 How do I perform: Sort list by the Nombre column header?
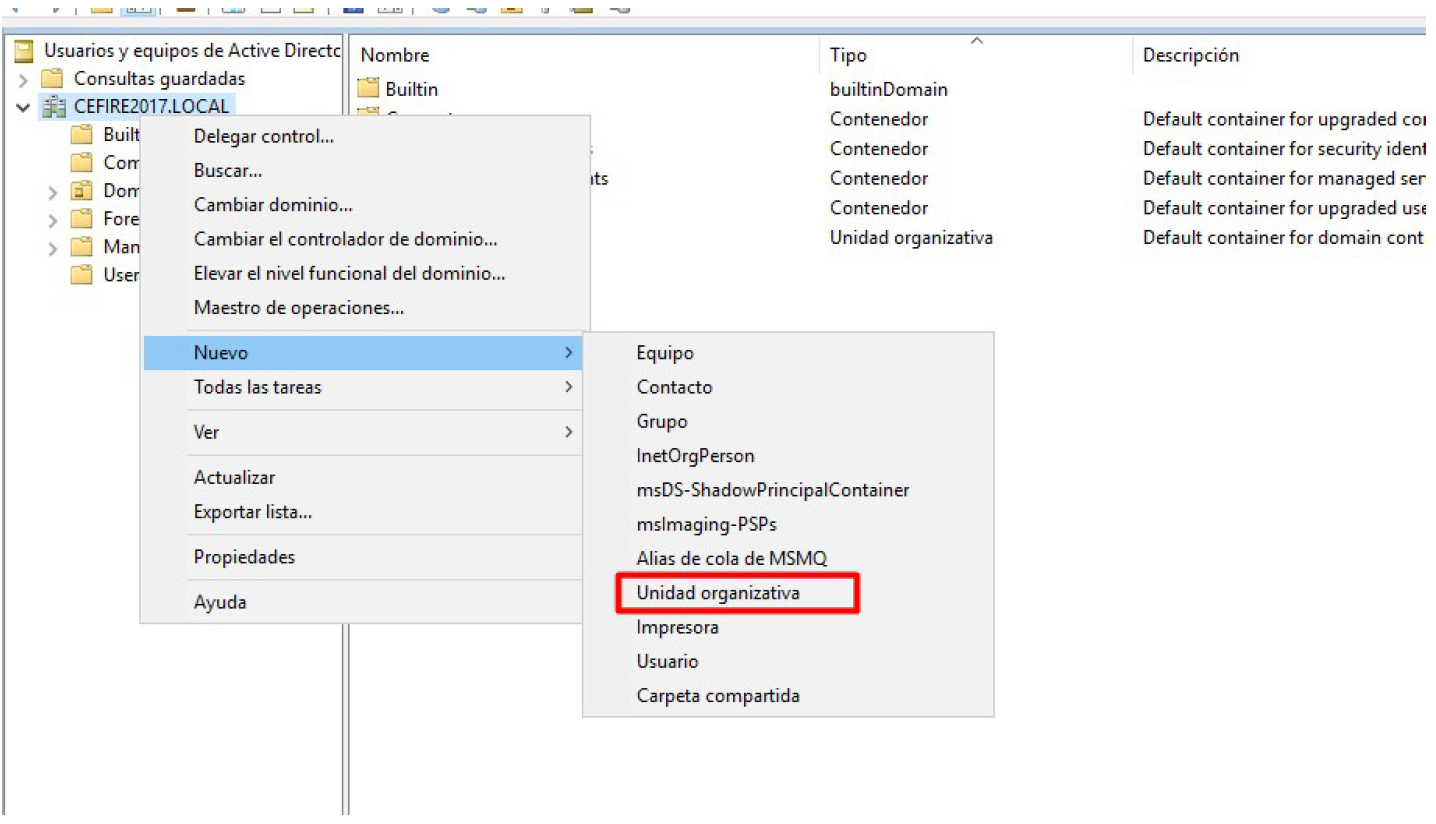(394, 56)
